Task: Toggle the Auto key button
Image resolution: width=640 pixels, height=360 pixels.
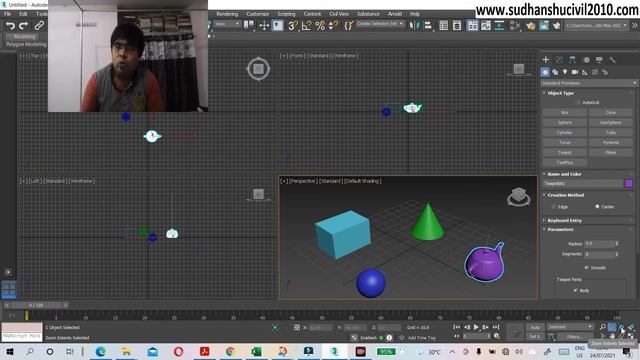Action: click(535, 327)
